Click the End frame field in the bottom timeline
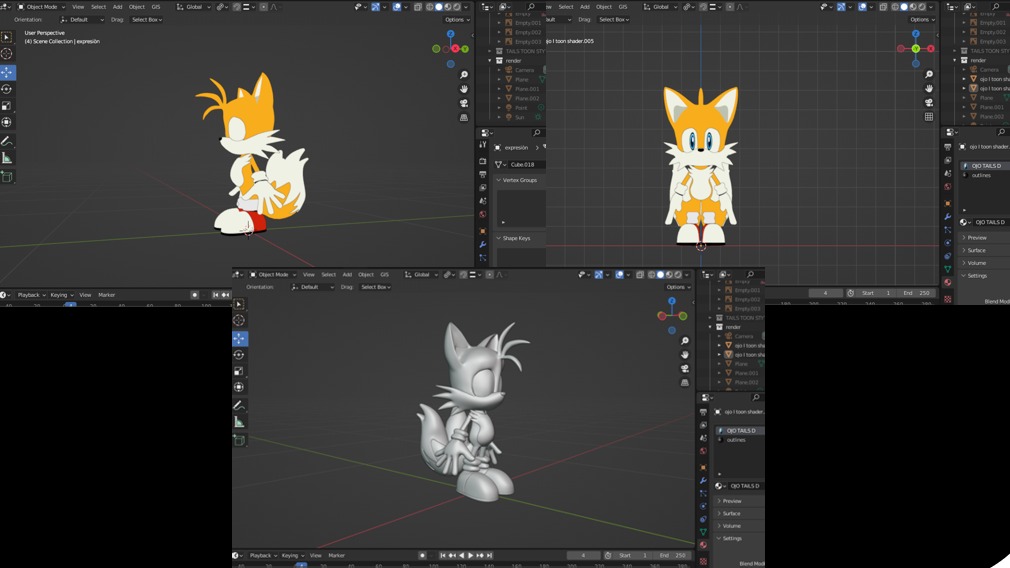Image resolution: width=1010 pixels, height=568 pixels. click(675, 556)
